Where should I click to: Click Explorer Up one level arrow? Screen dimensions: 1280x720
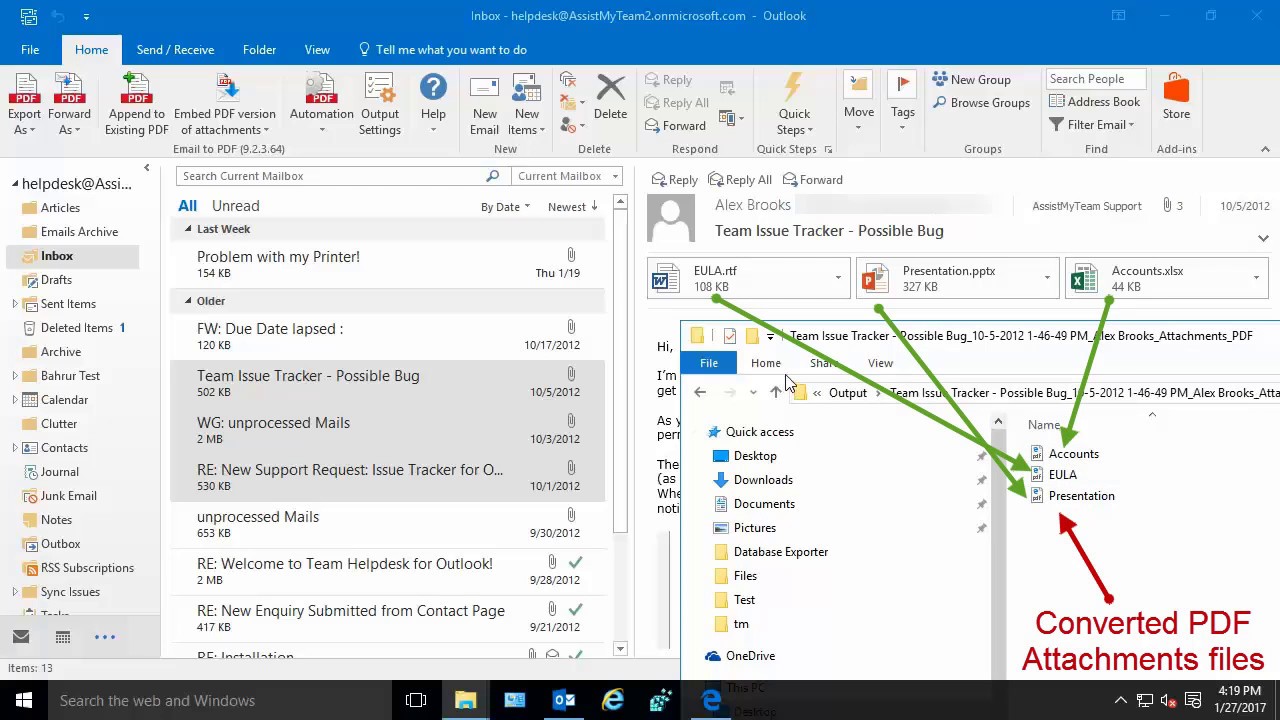pyautogui.click(x=776, y=393)
